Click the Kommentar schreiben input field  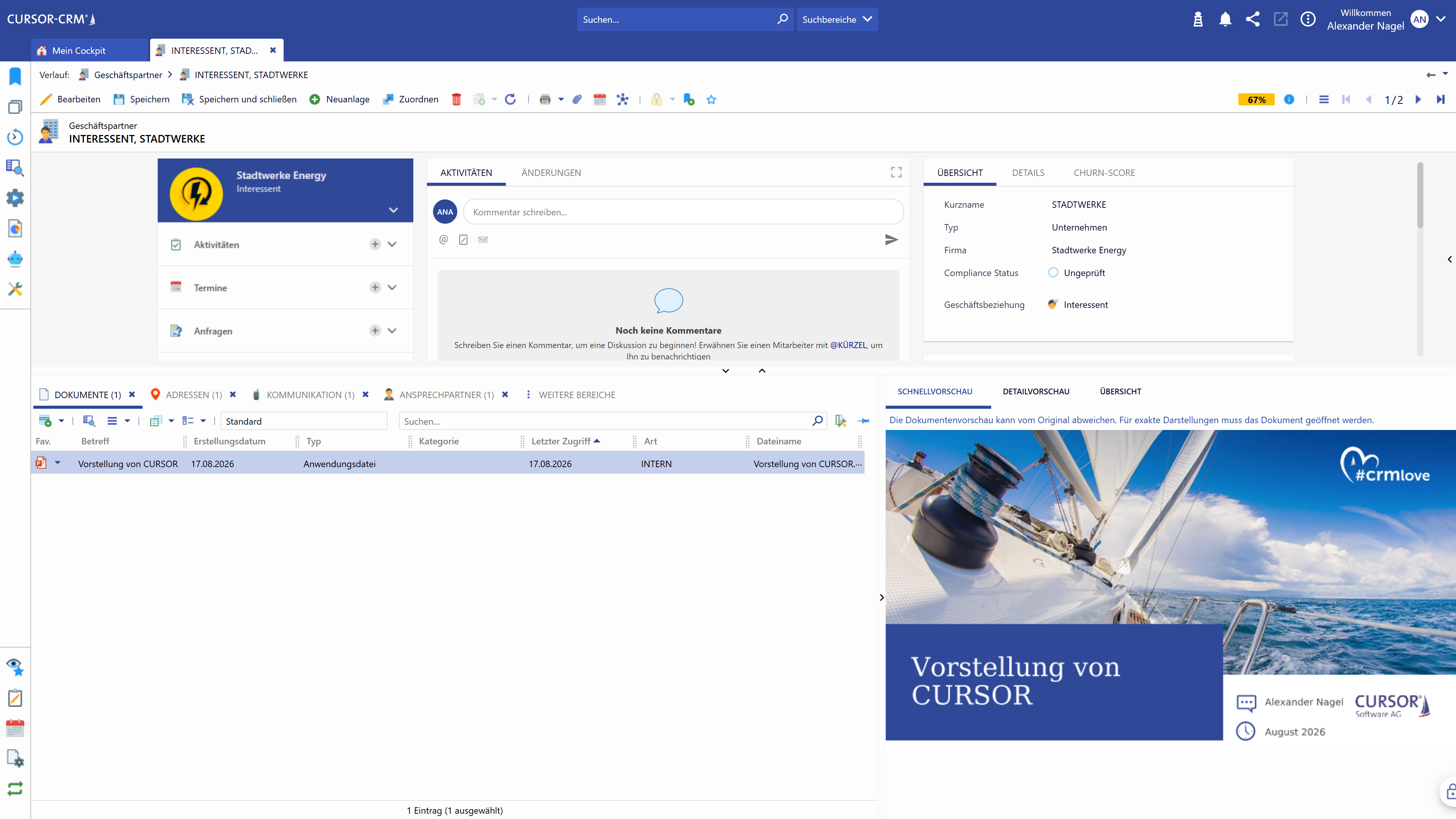coord(683,212)
